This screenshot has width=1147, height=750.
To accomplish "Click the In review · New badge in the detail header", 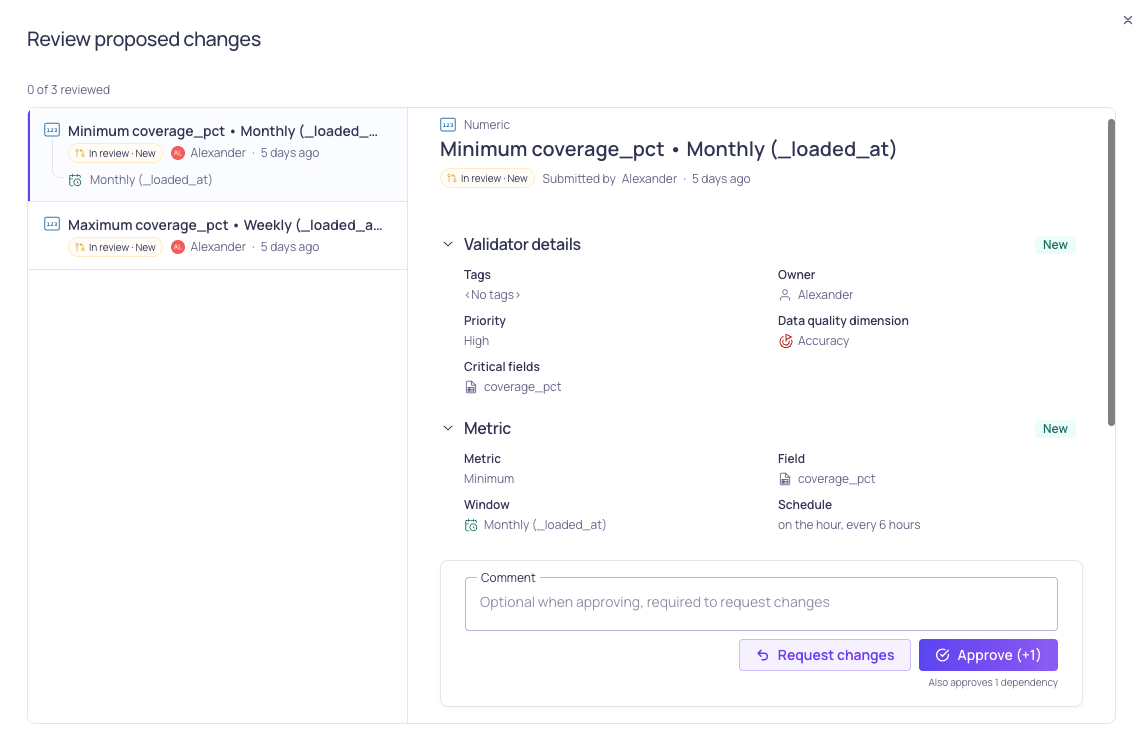I will [487, 179].
